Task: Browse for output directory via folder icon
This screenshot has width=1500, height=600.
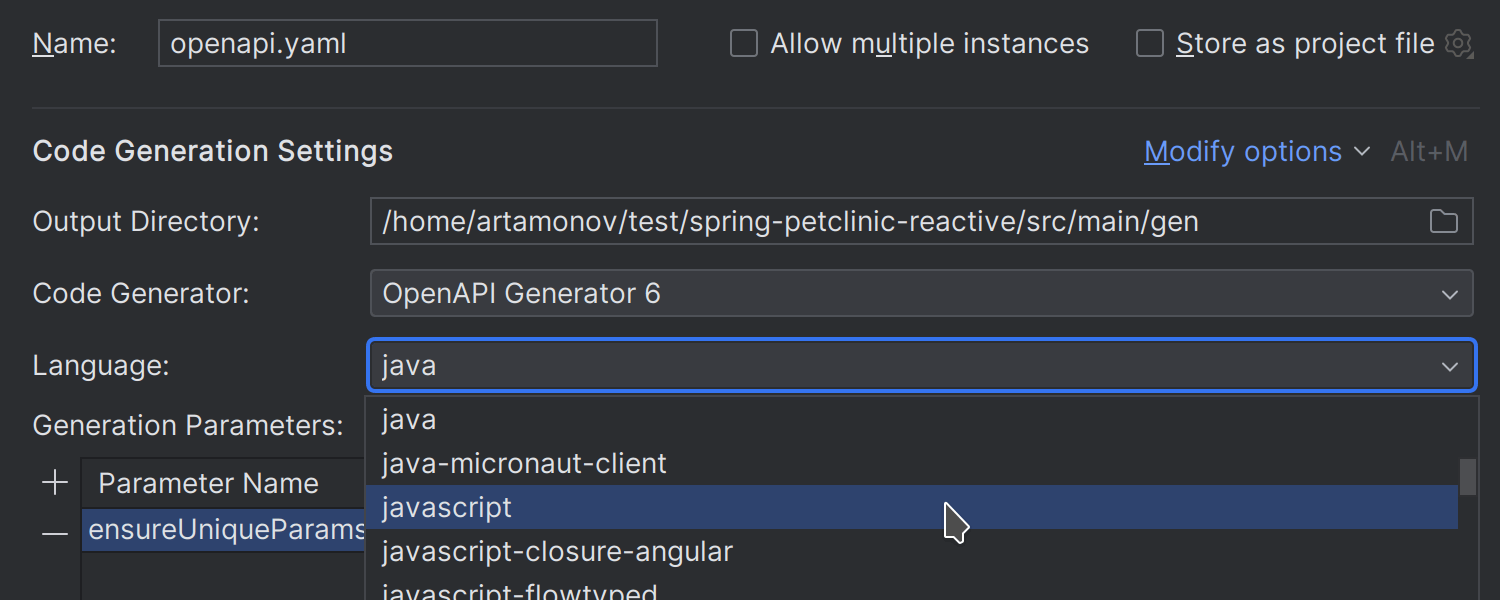Action: tap(1443, 222)
